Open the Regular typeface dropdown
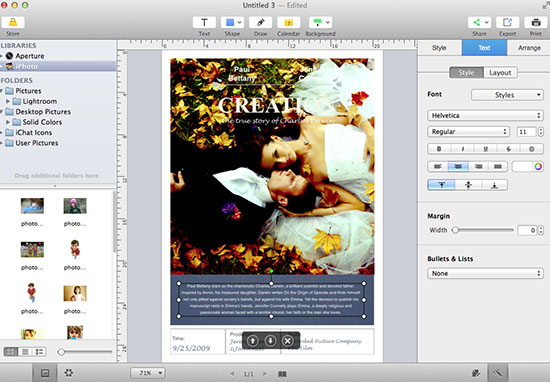This screenshot has width=550, height=382. tap(468, 132)
